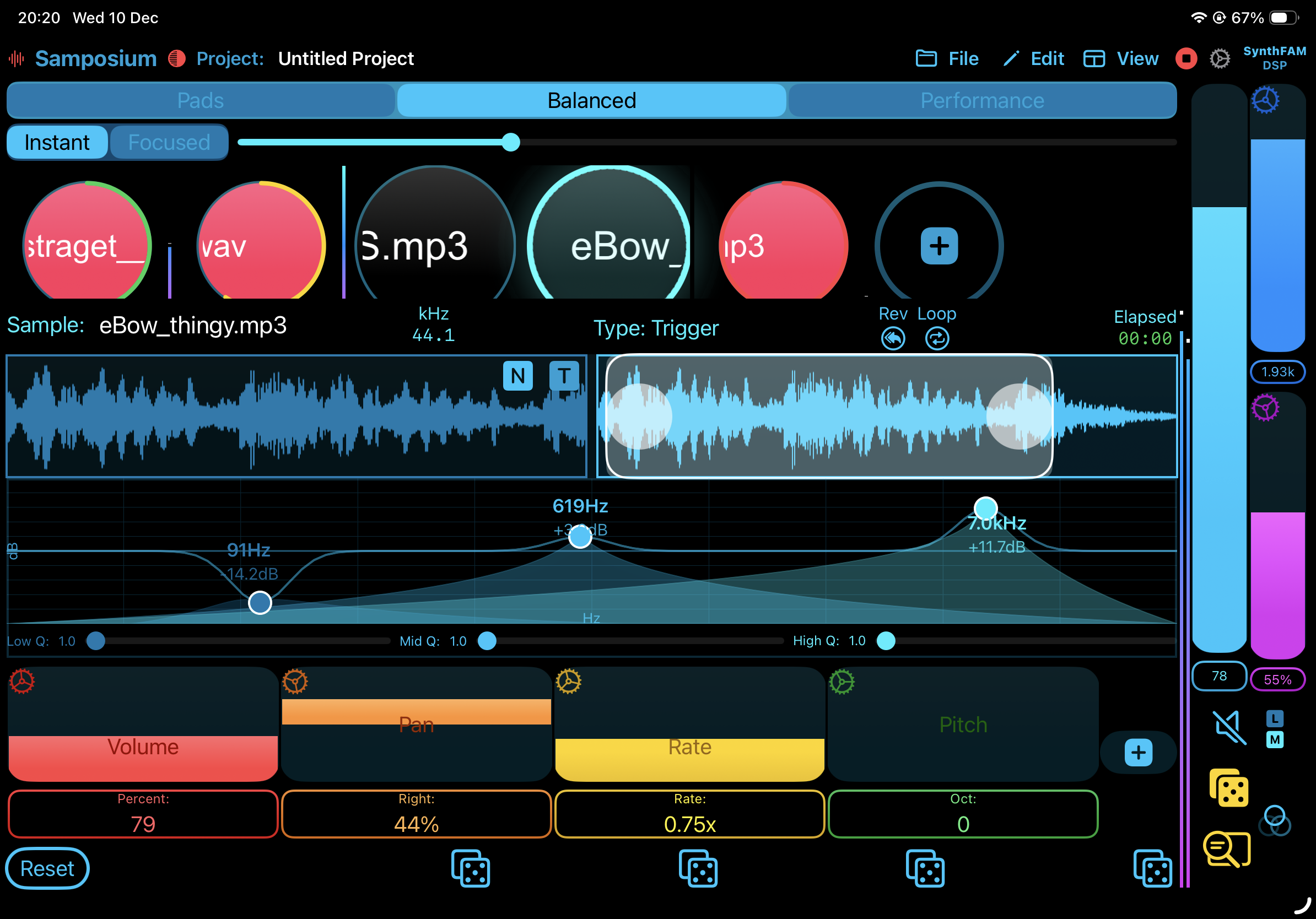Switch to the Balanced tab
1316x919 pixels.
pyautogui.click(x=591, y=100)
